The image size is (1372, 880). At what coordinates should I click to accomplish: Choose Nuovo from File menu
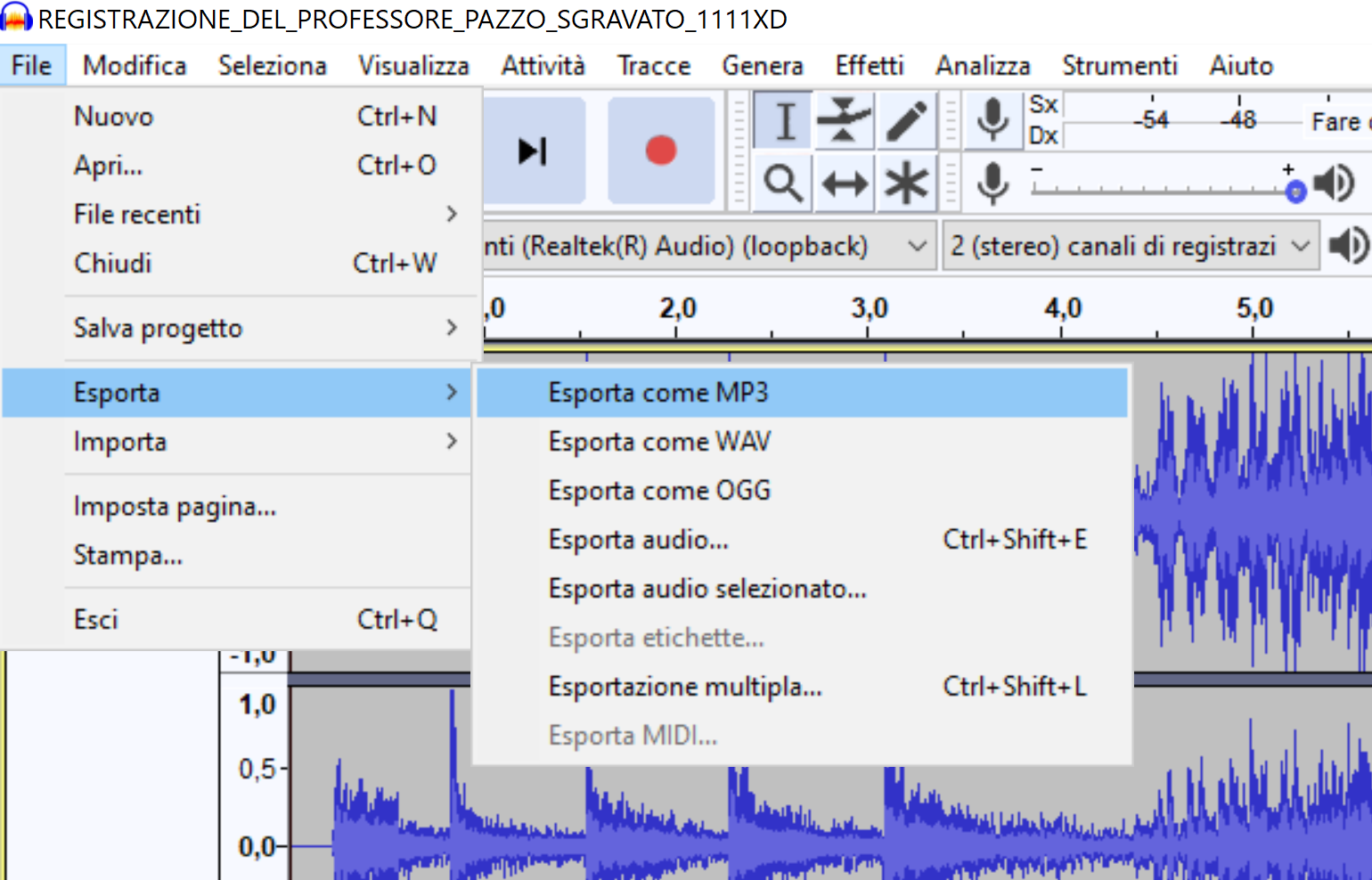(x=237, y=117)
